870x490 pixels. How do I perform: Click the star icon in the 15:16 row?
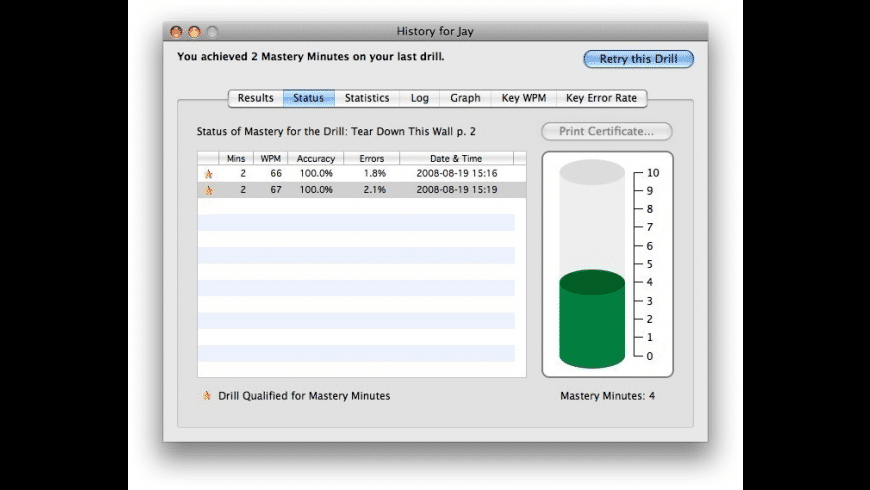click(209, 174)
